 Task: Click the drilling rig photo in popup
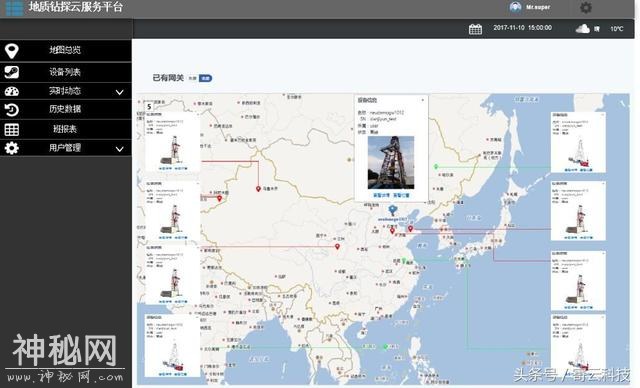[391, 162]
